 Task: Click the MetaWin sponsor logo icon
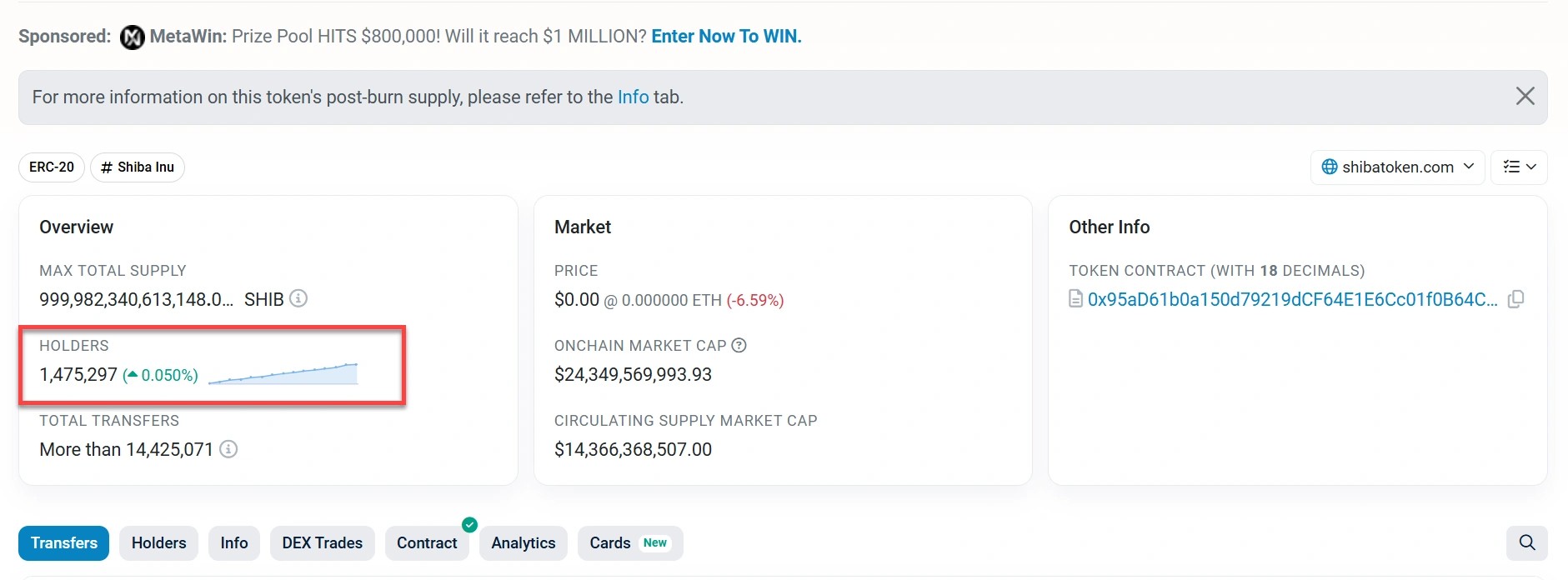[132, 37]
